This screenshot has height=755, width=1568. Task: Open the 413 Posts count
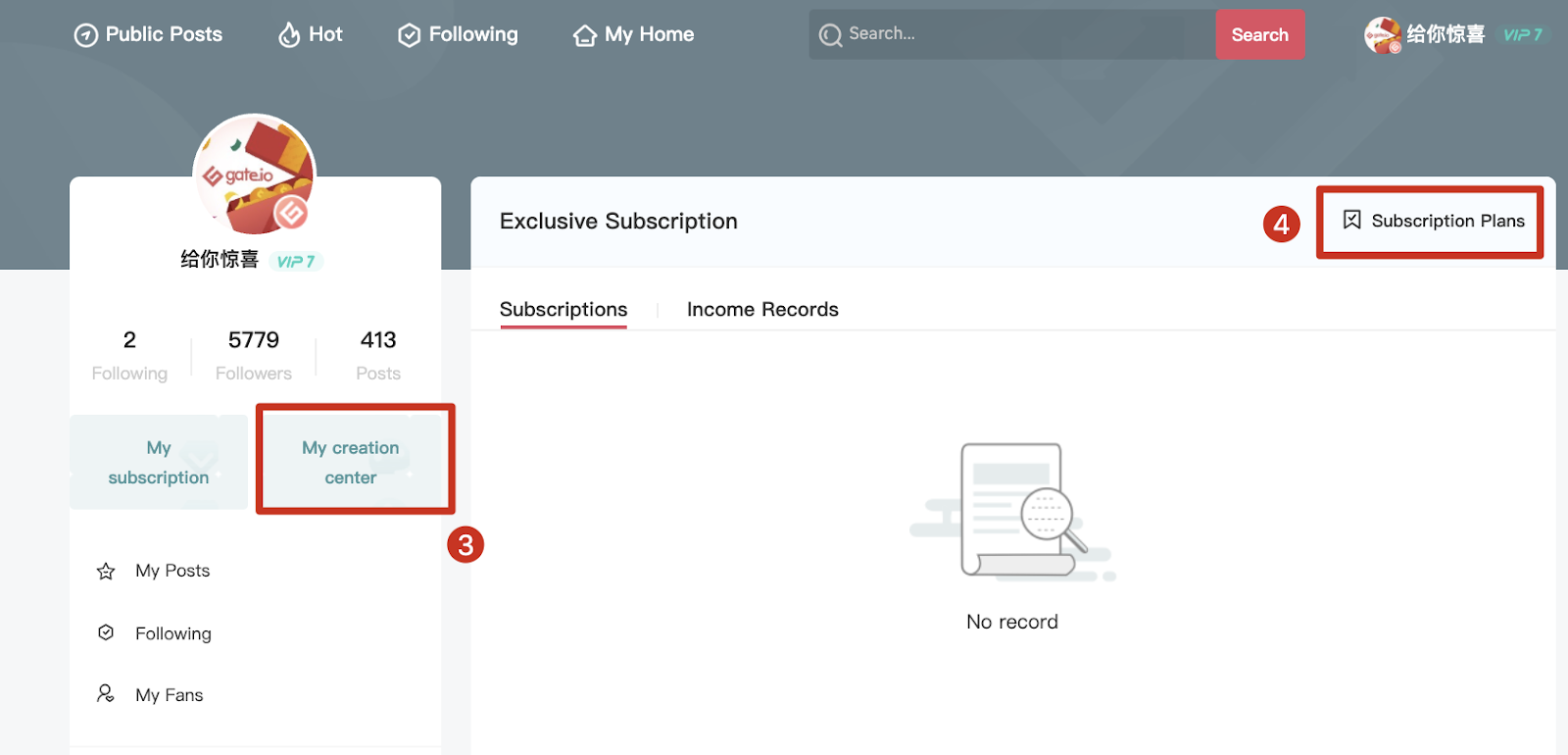coord(378,354)
